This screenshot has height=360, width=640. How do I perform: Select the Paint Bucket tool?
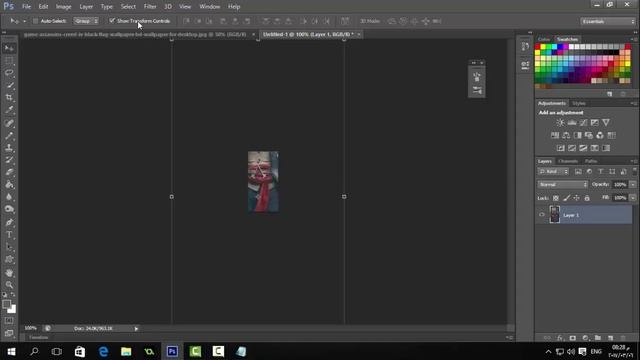[x=9, y=184]
